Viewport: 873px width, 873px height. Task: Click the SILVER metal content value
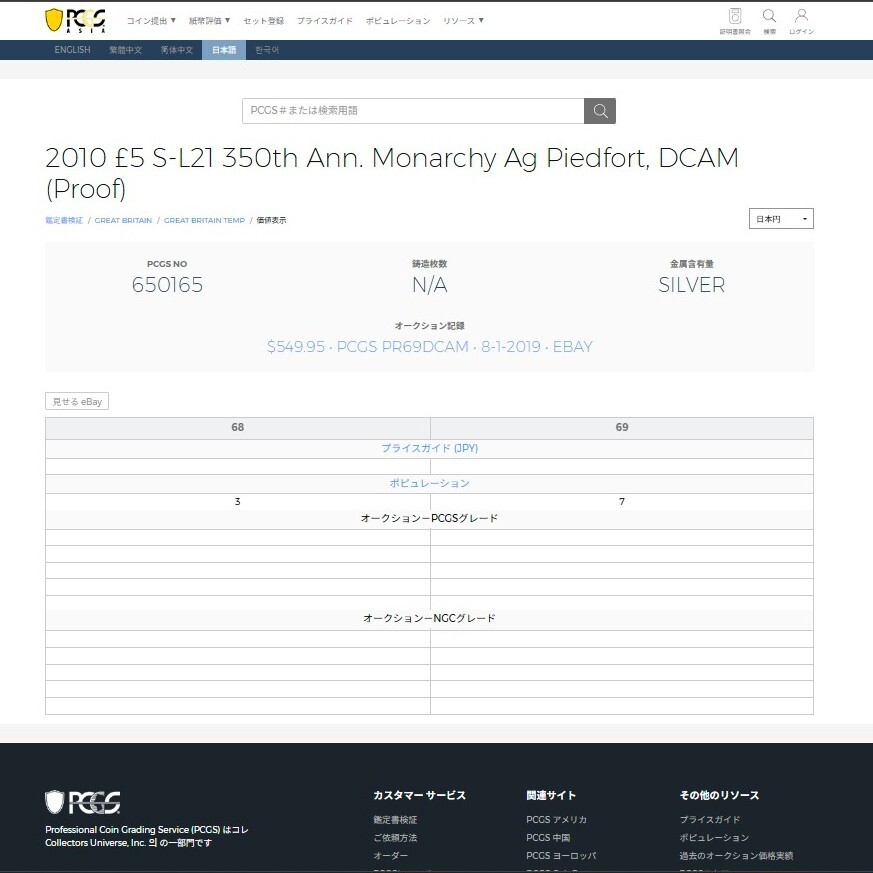tap(691, 285)
